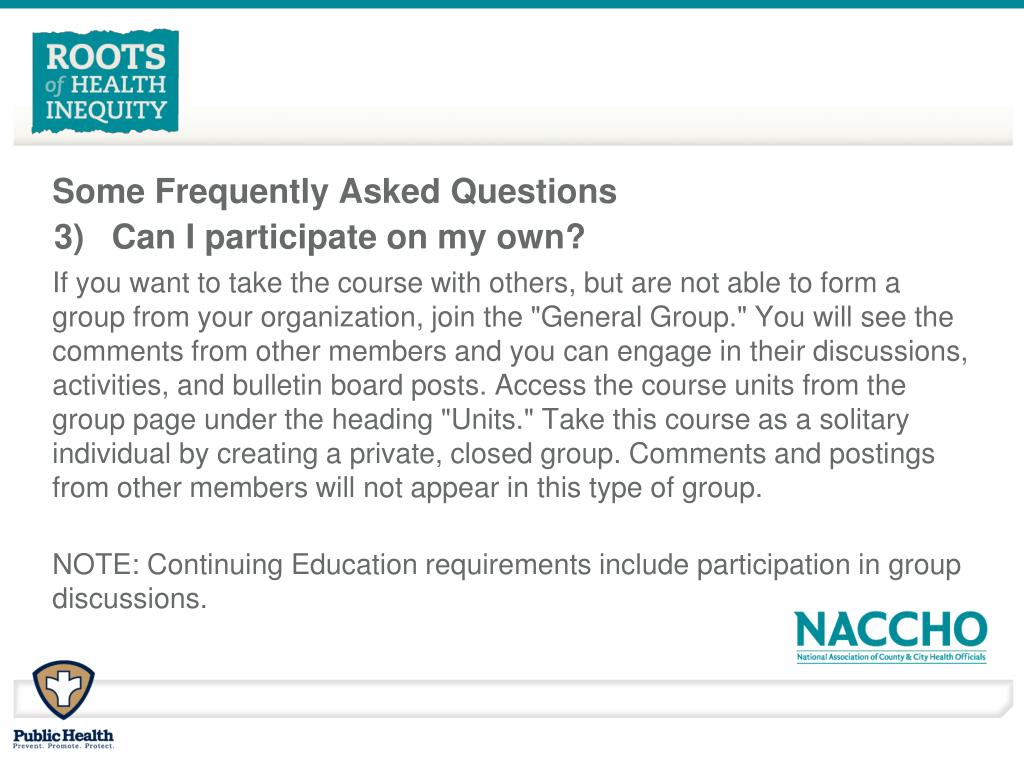The image size is (1024, 768).
Task: Click the question Can I participate on my own
Action: [x=348, y=236]
